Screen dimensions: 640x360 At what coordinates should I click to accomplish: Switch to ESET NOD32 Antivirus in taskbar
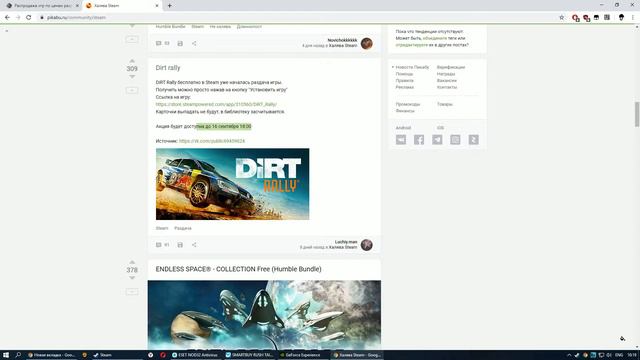[x=195, y=355]
